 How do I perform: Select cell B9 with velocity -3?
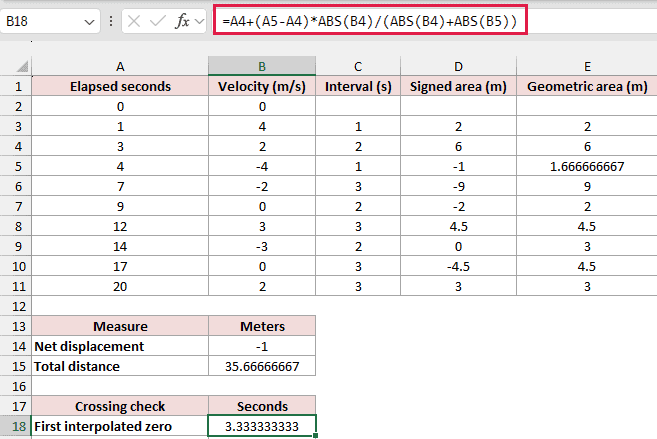(x=262, y=246)
